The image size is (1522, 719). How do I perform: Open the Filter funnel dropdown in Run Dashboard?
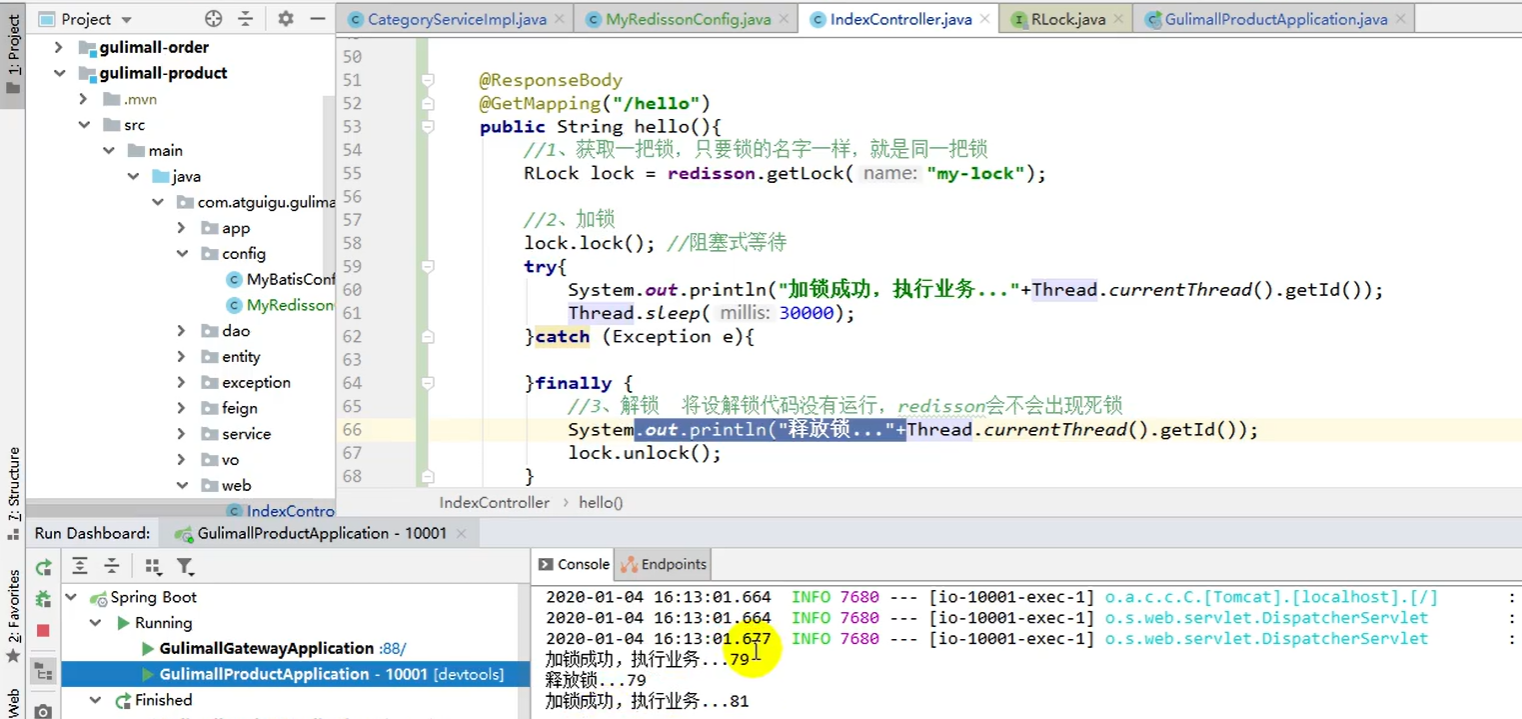pos(185,566)
